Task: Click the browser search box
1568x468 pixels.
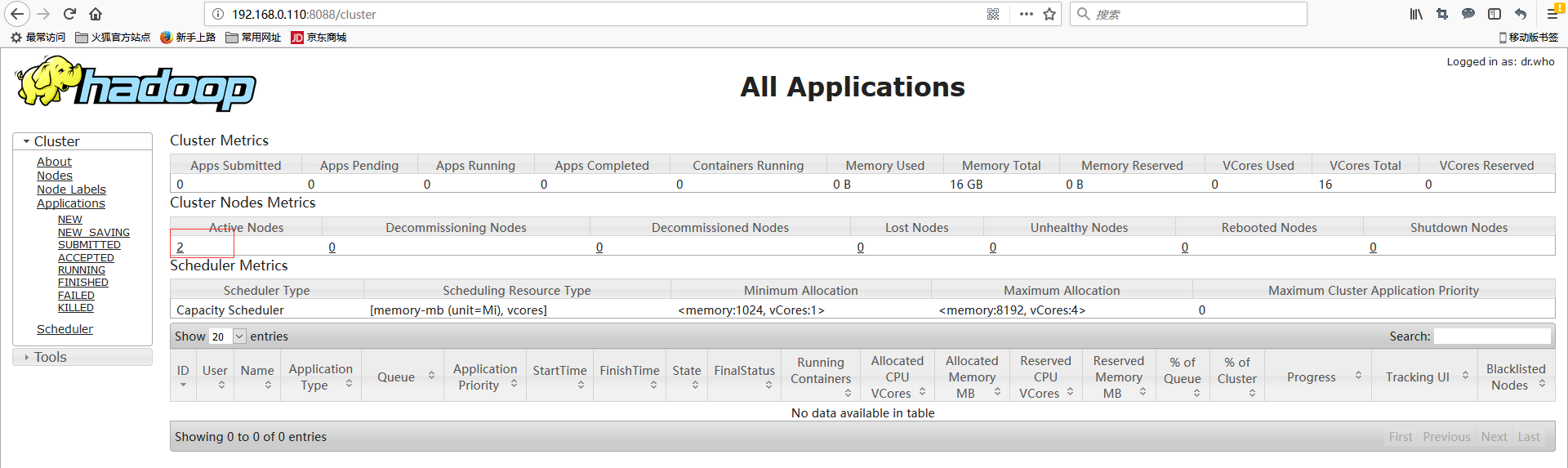Action: tap(1188, 14)
